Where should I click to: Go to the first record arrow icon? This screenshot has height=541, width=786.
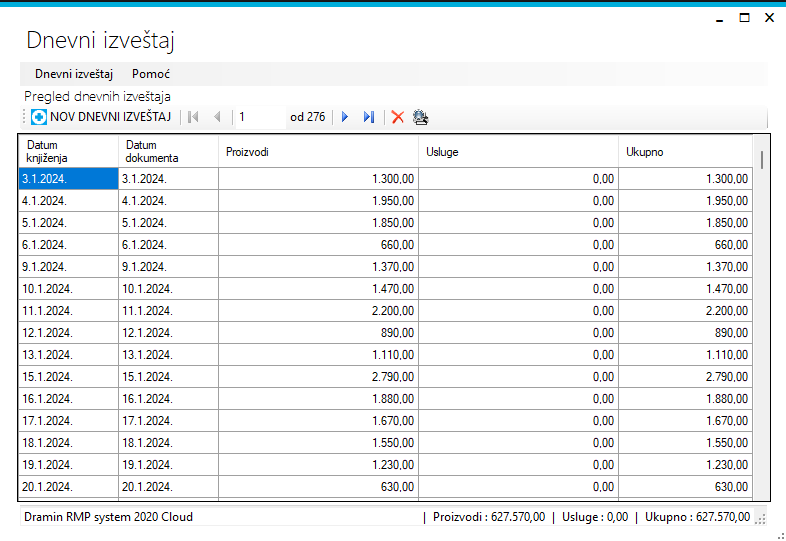point(193,117)
